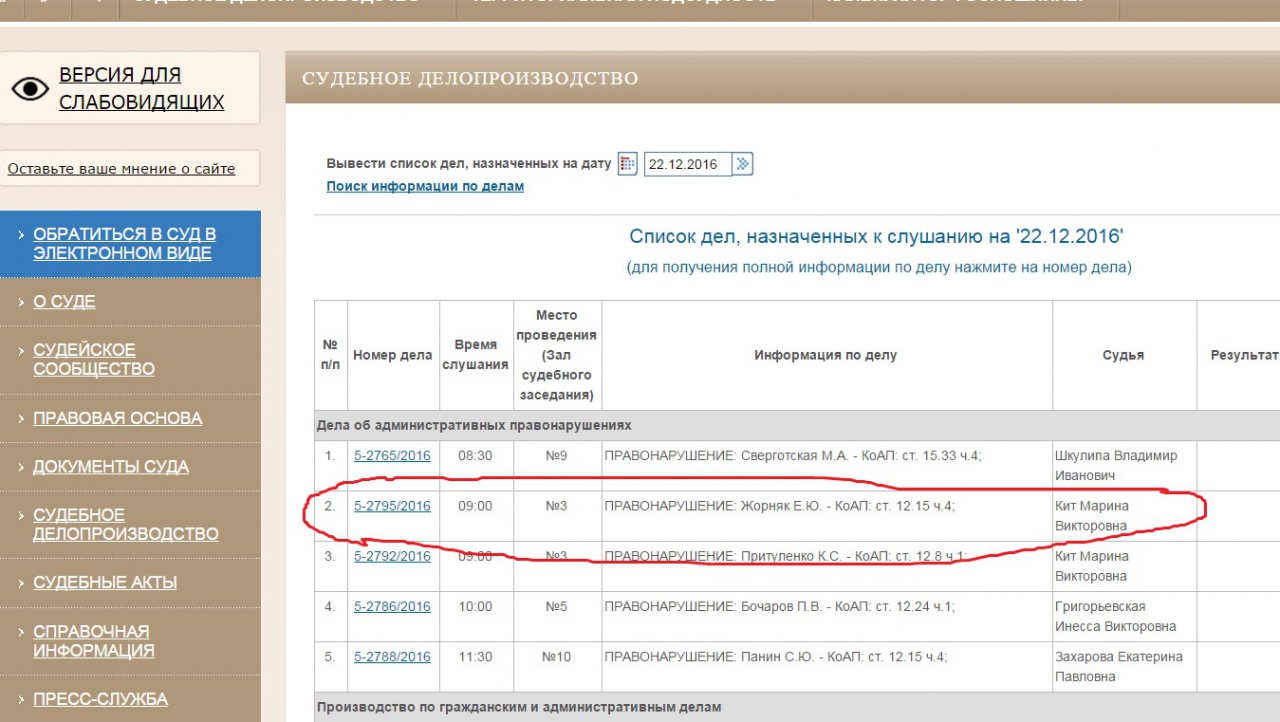Open 'Поиск информации по делам' link
The height and width of the screenshot is (722, 1280).
click(x=425, y=186)
